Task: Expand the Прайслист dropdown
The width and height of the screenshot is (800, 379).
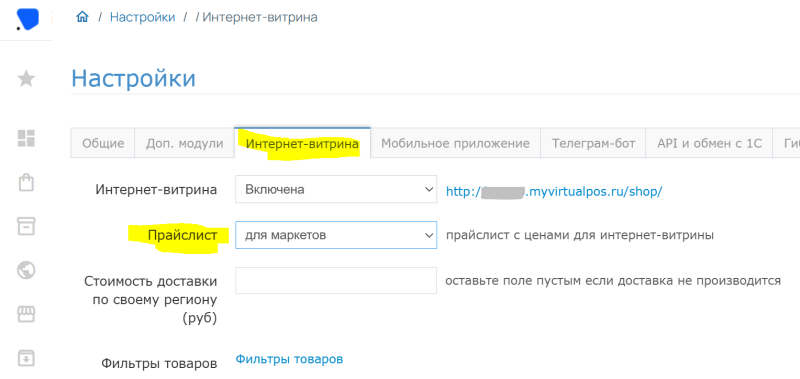Action: 336,235
